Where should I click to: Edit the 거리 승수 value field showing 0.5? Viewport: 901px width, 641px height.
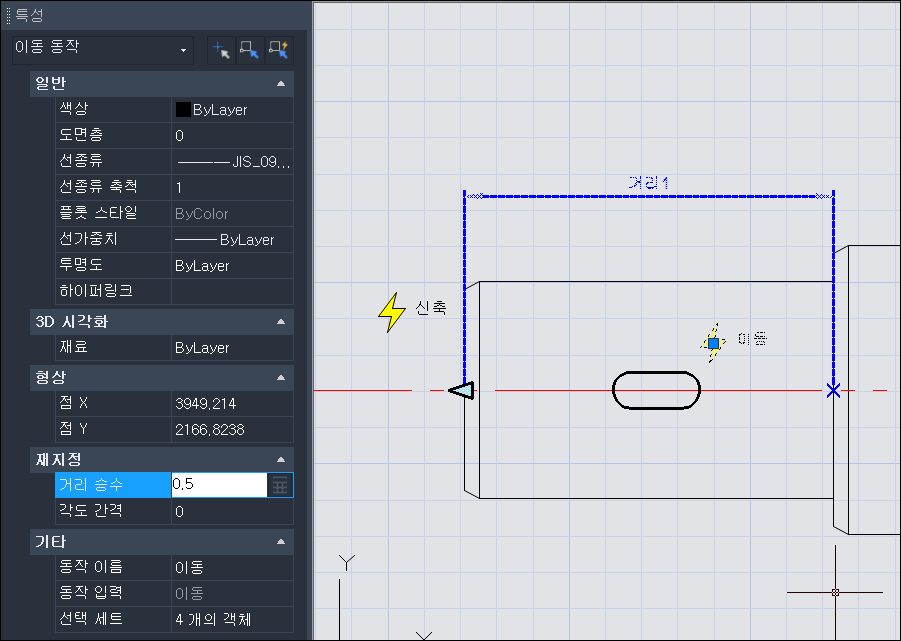coord(220,485)
